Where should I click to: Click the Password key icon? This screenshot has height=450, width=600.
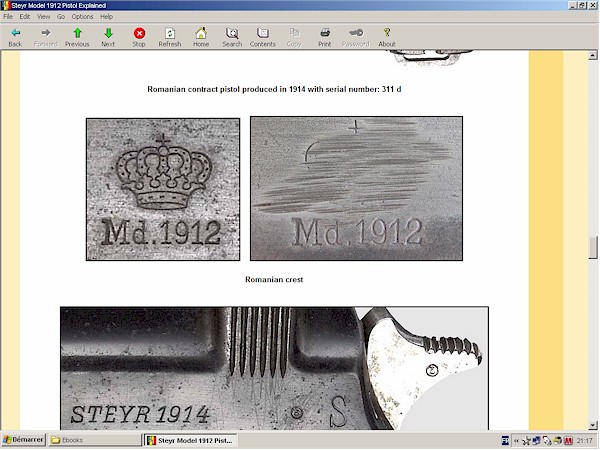point(356,33)
